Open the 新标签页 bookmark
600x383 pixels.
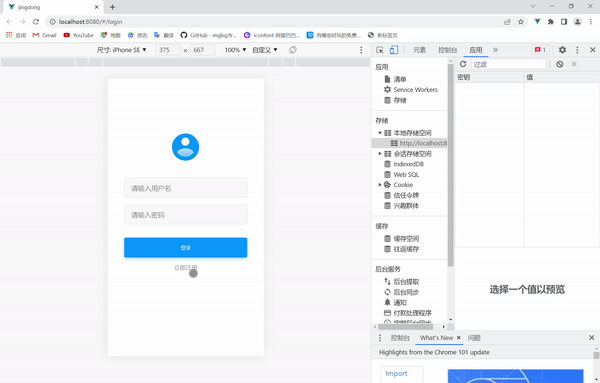[383, 35]
